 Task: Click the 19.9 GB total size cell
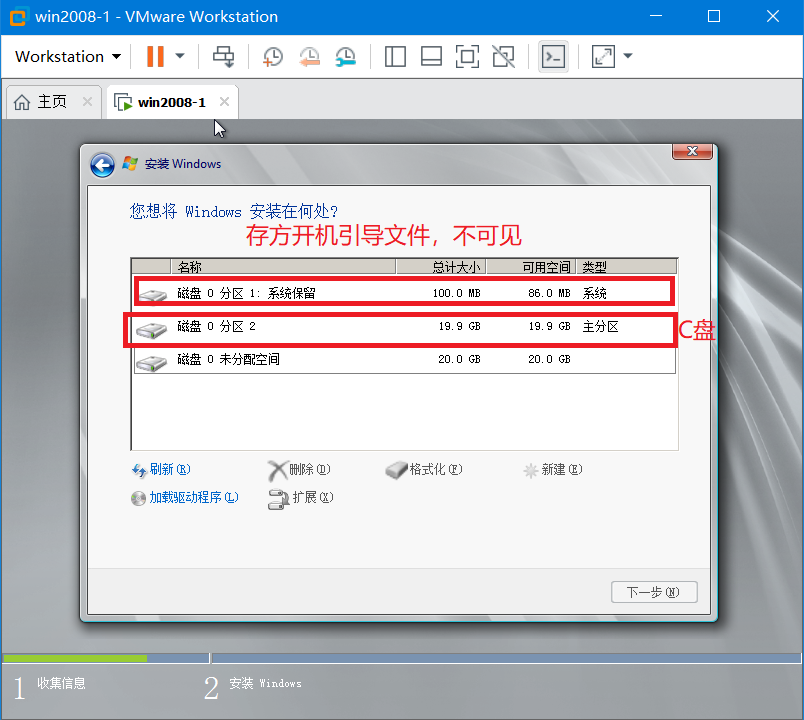(x=459, y=326)
